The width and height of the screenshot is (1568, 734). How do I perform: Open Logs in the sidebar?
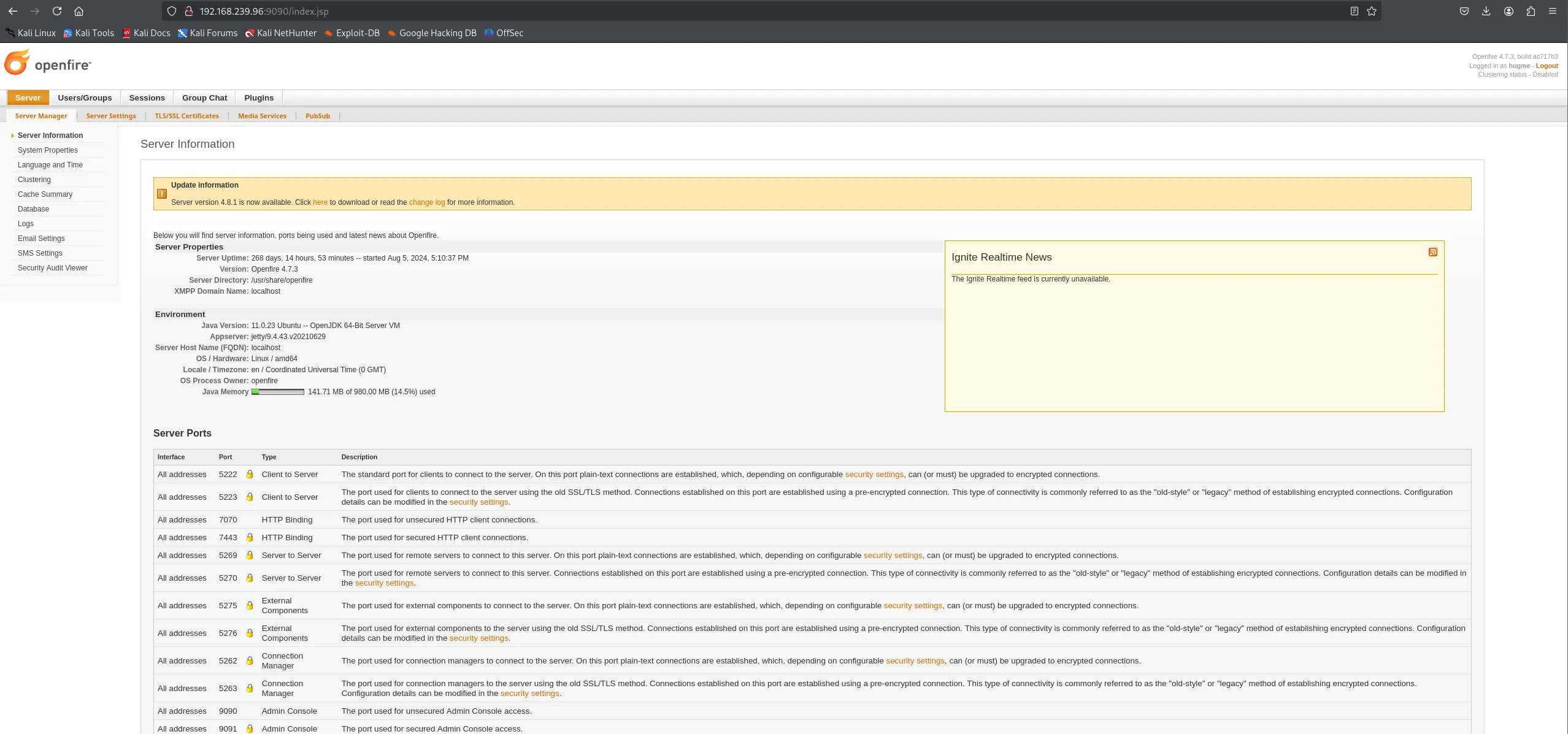pyautogui.click(x=26, y=224)
